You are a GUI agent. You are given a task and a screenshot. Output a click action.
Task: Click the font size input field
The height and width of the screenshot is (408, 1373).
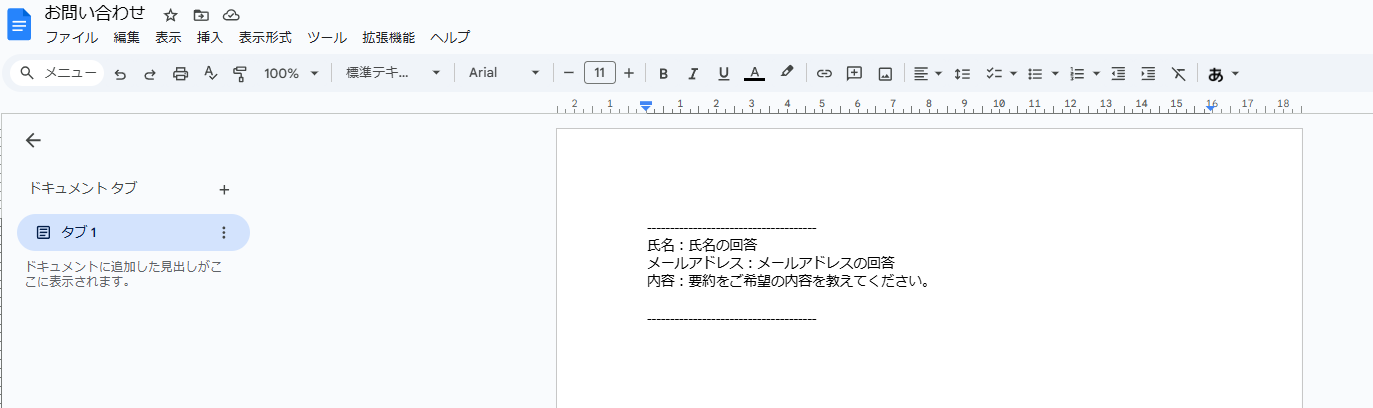599,73
